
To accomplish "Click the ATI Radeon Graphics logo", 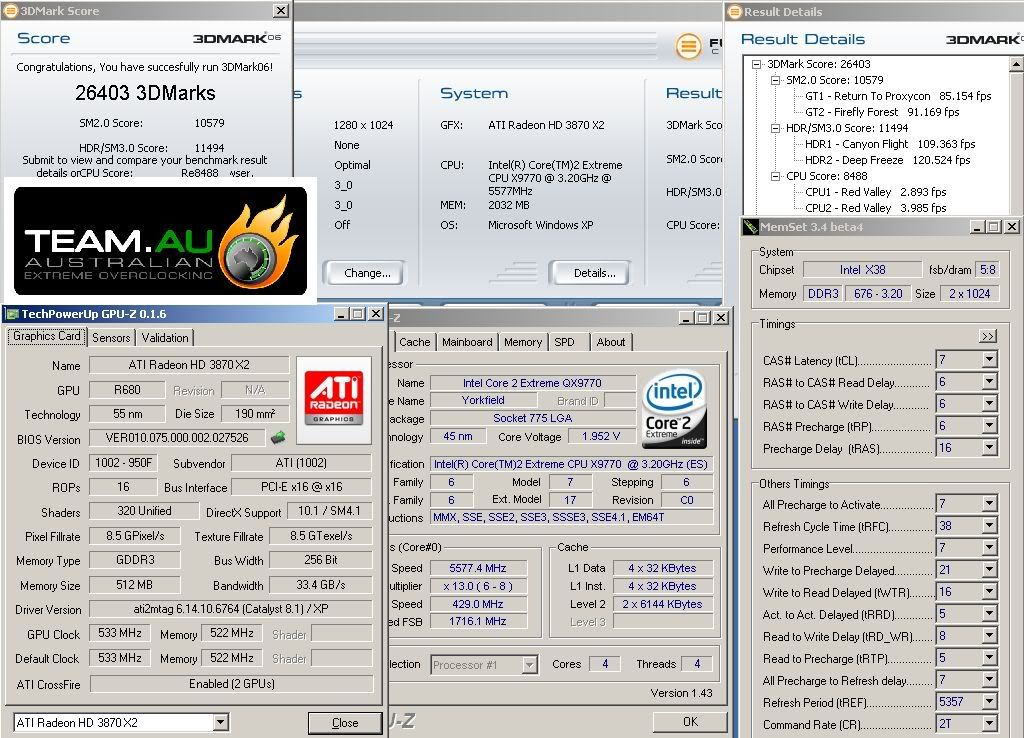I will point(334,399).
